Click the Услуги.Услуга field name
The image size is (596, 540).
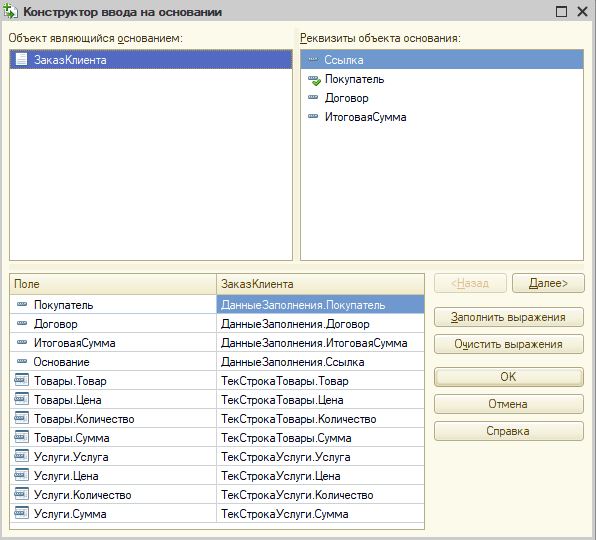[71, 457]
